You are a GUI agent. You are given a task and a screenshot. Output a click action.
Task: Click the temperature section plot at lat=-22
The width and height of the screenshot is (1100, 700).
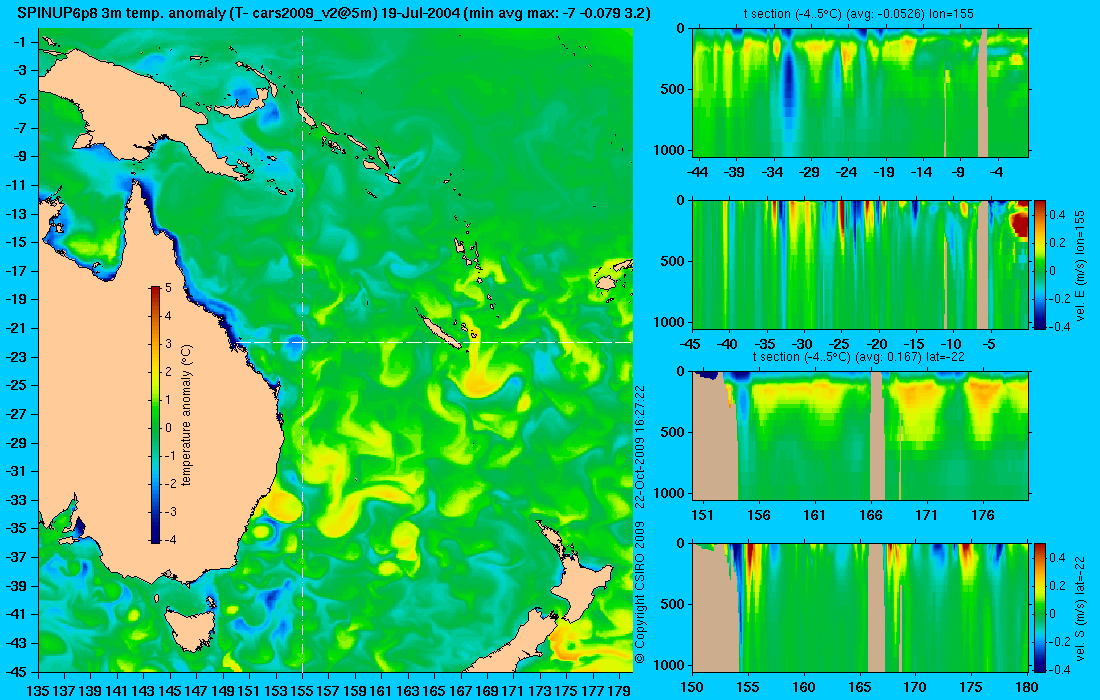coord(861,436)
